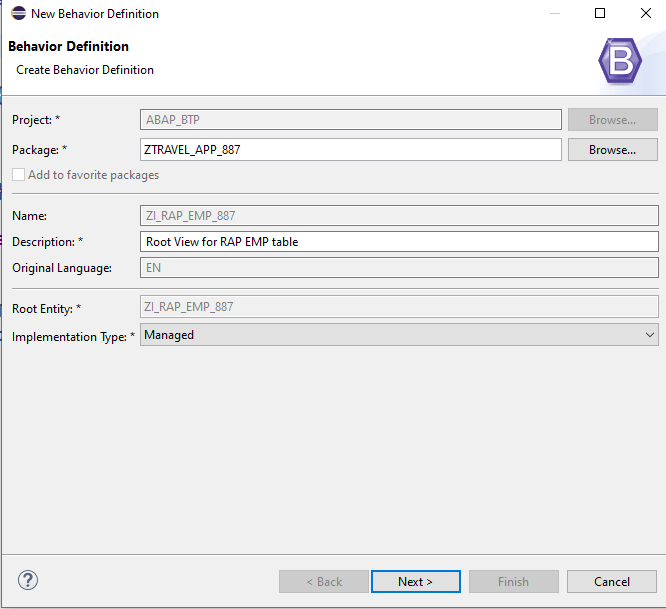This screenshot has height=609, width=666.
Task: Toggle the Add to favorite packages checkbox
Action: pos(19,175)
